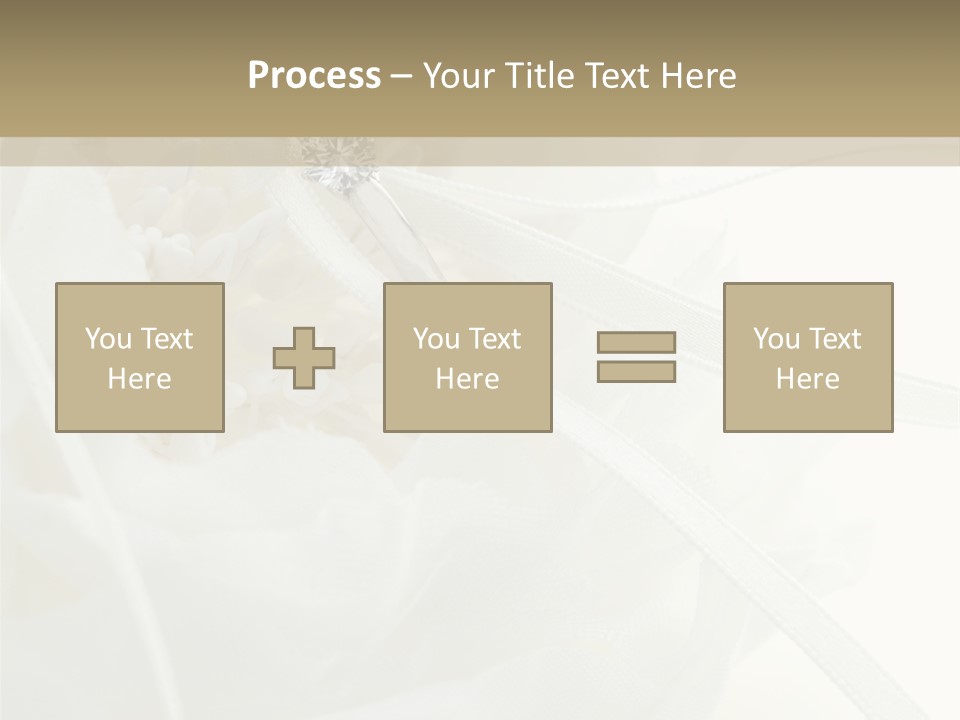
Task: Select the diamond ornament under the header
Action: coord(338,167)
